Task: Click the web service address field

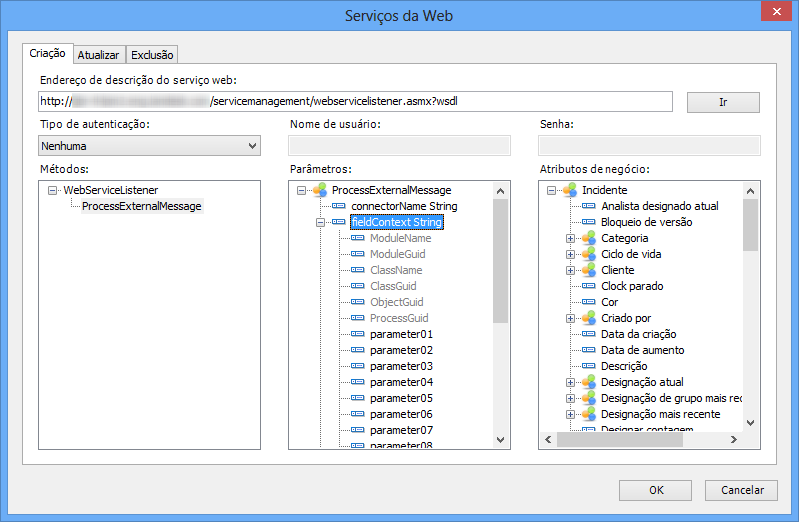Action: click(354, 101)
